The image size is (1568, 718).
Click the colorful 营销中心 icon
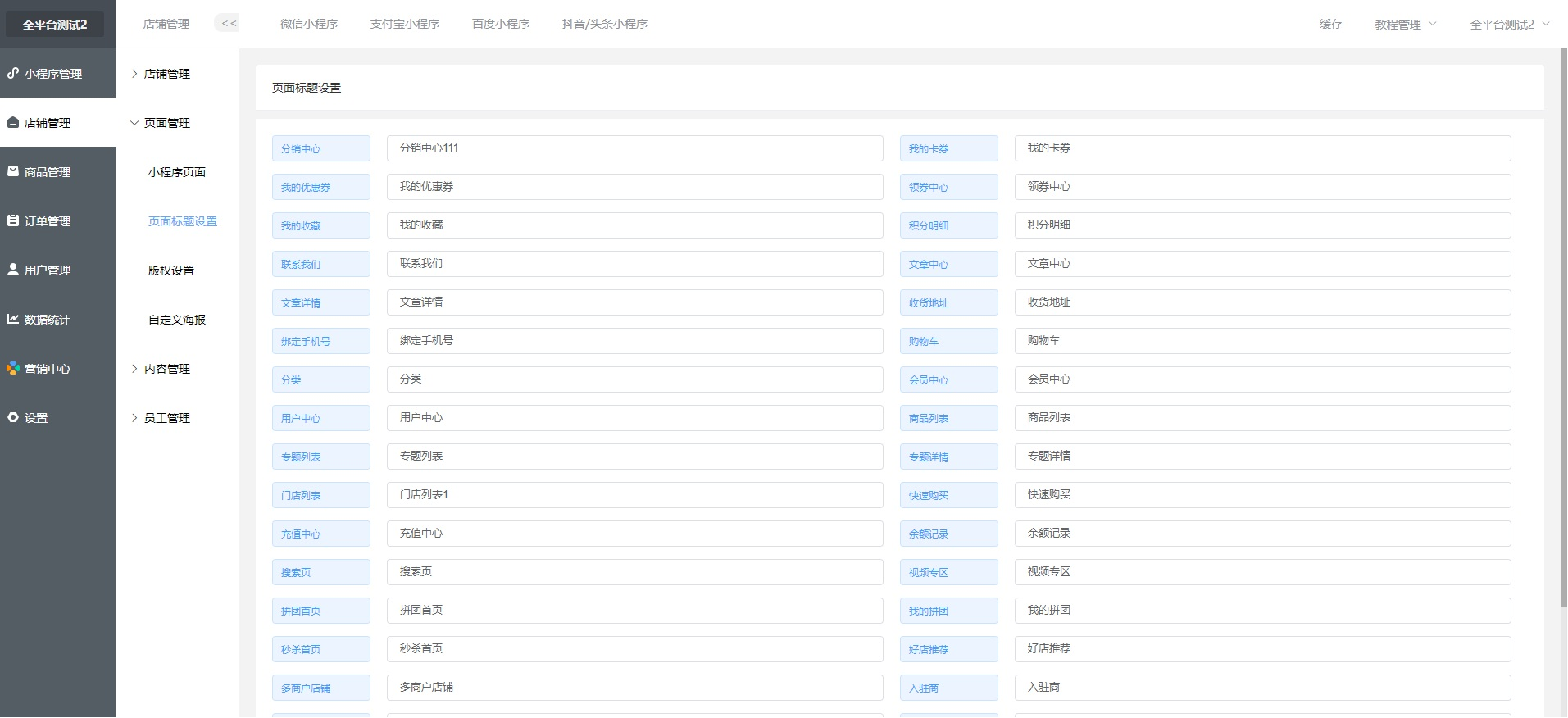tap(13, 368)
